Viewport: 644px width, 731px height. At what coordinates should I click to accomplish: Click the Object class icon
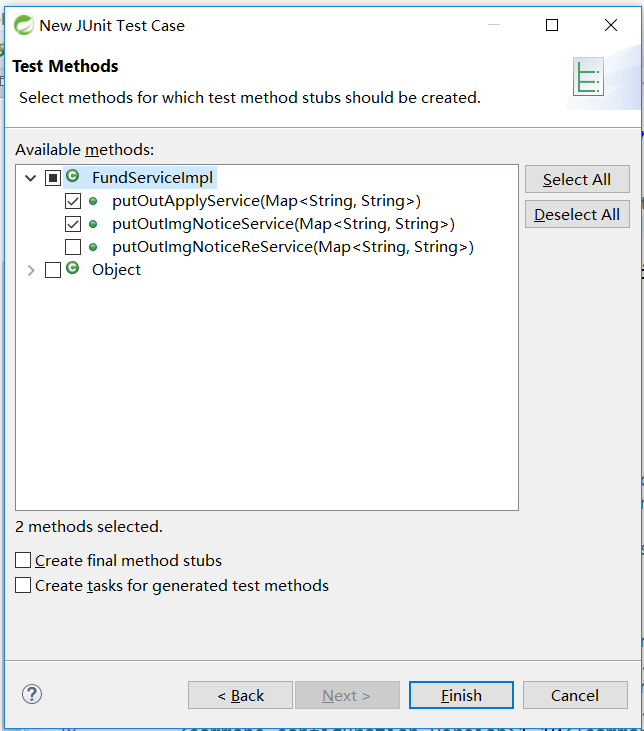tap(73, 269)
